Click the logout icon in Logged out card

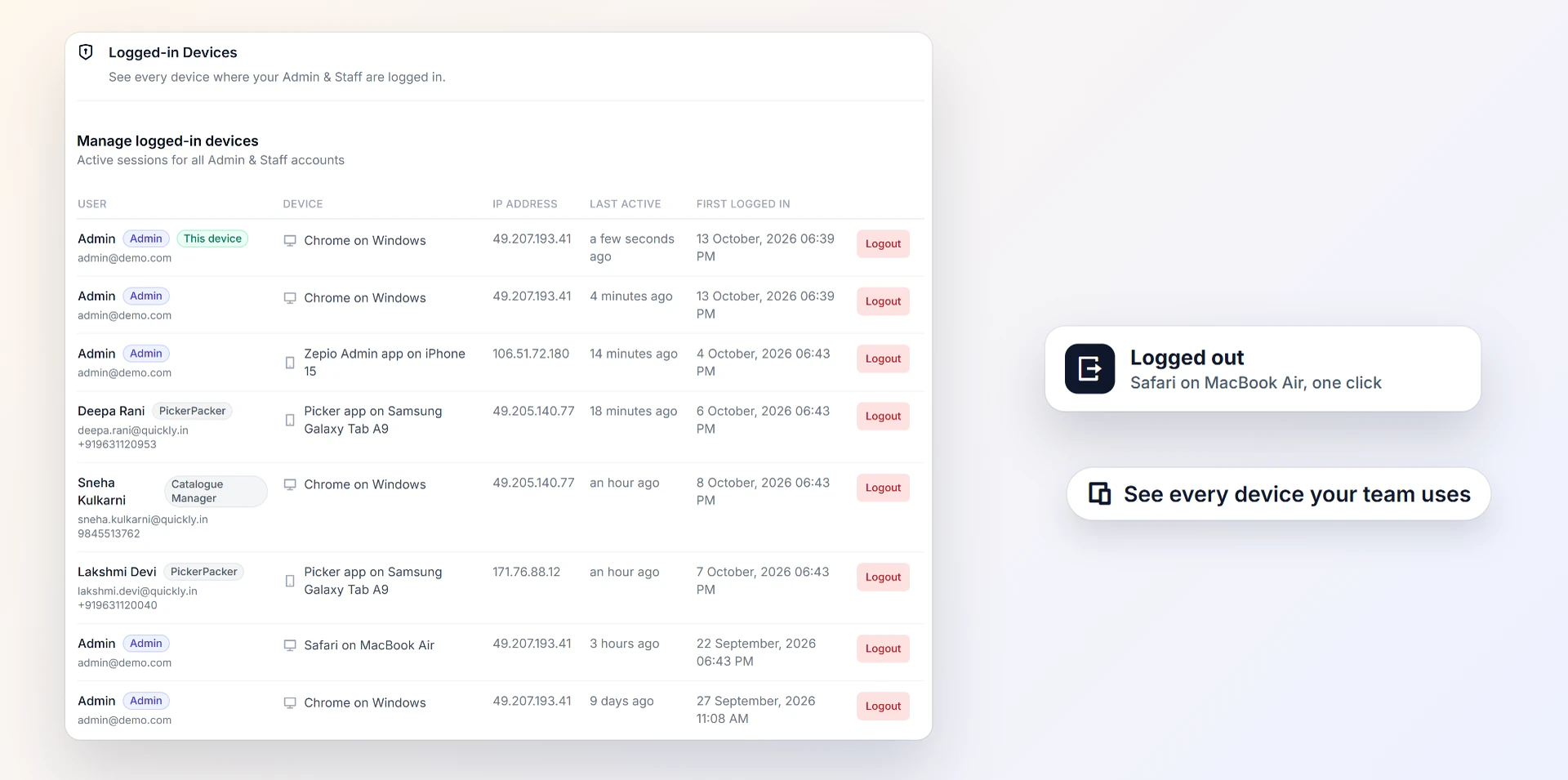pos(1089,369)
